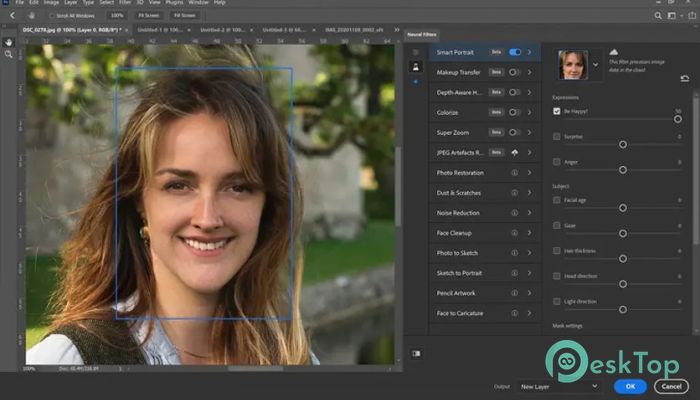Click the cloud processing icon beside the face thumbnail
The width and height of the screenshot is (700, 400).
pos(614,52)
